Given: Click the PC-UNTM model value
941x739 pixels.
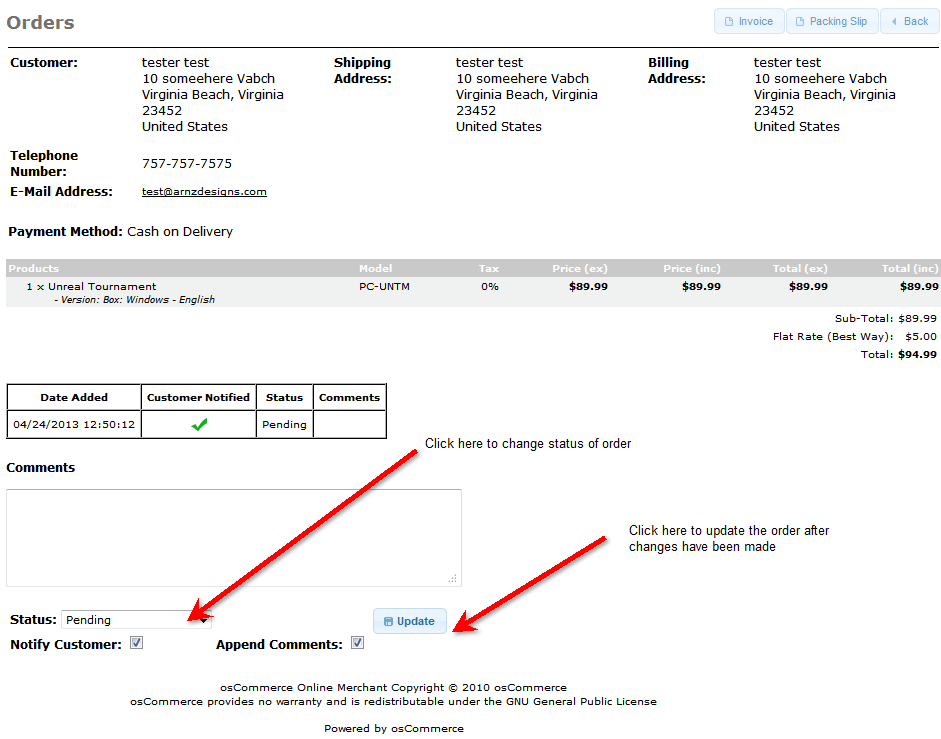Looking at the screenshot, I should pyautogui.click(x=384, y=286).
